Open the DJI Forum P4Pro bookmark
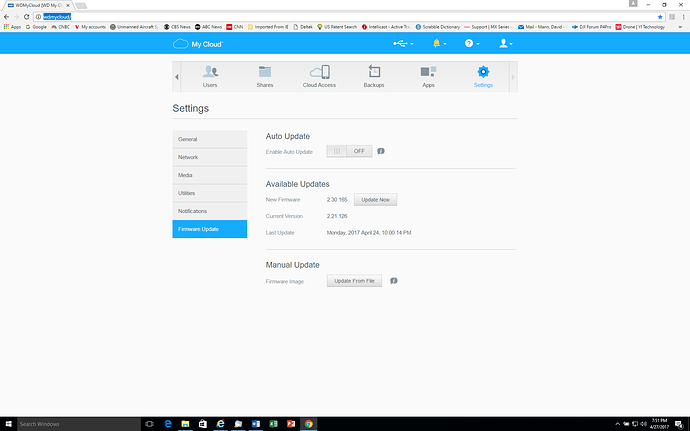 click(x=591, y=27)
